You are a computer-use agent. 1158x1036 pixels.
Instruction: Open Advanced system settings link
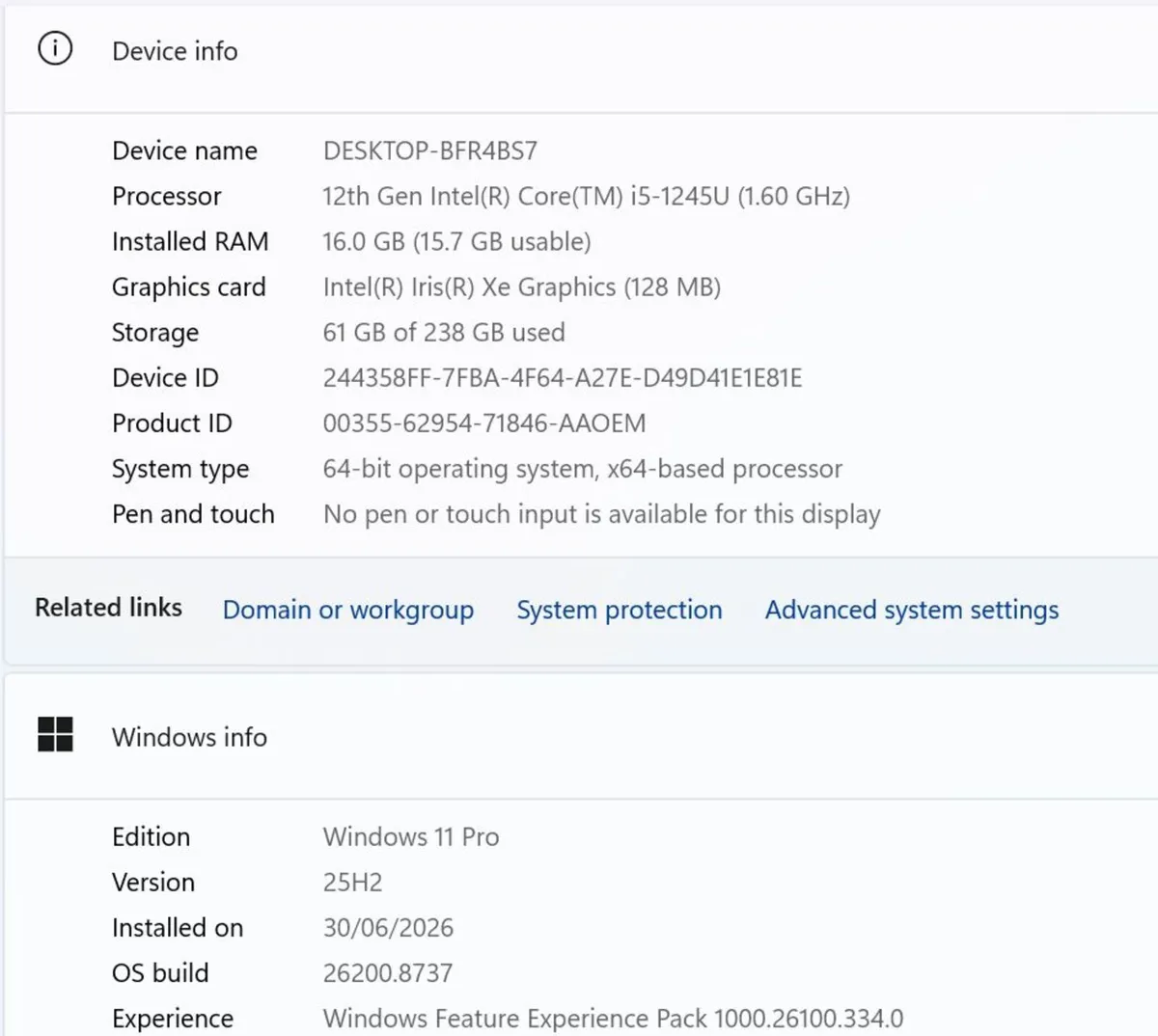(912, 610)
